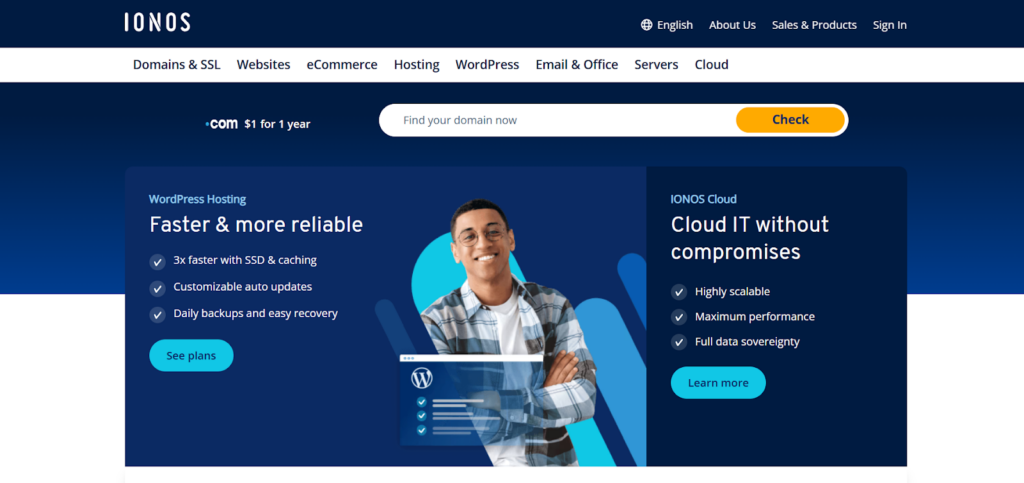Open the About Us link
Image resolution: width=1024 pixels, height=483 pixels.
tap(732, 25)
